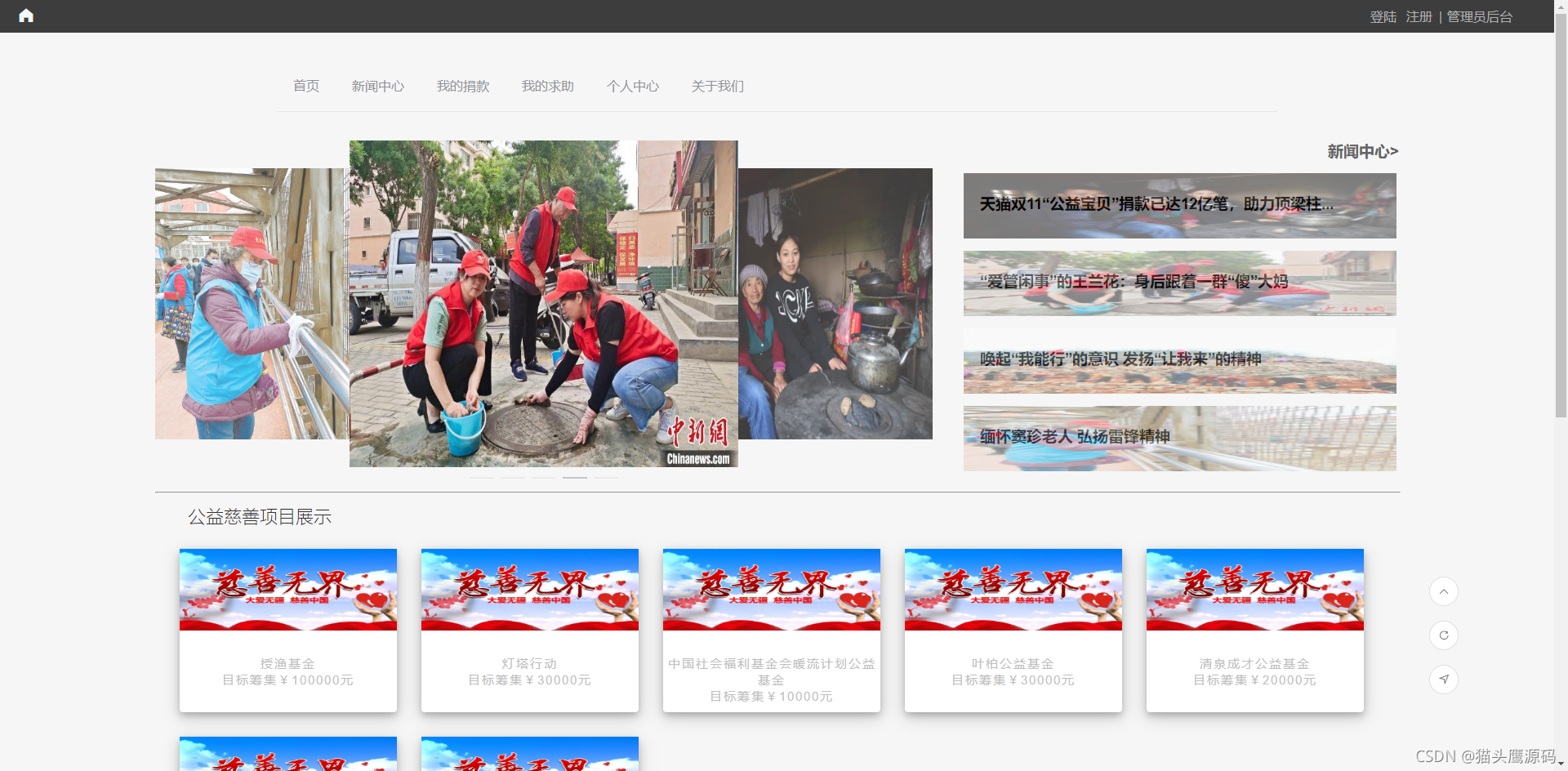Select the fifth carousel indicator dash
Viewport: 1568px width, 771px height.
pos(606,477)
